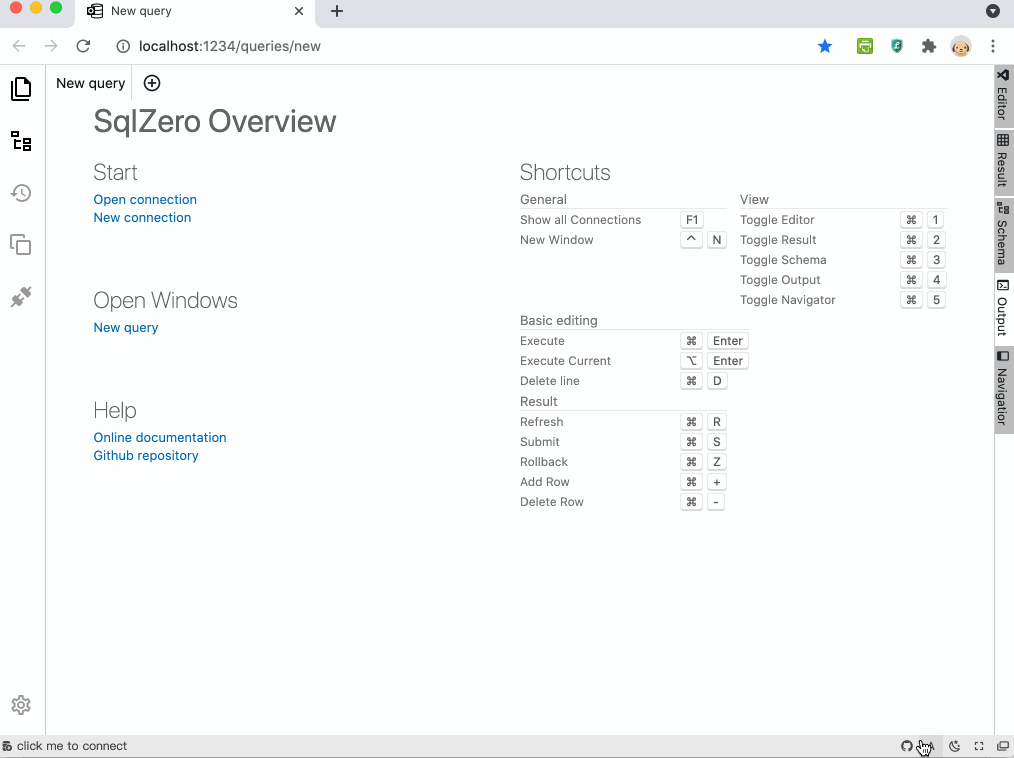This screenshot has height=758, width=1014.
Task: Open sidebar settings with the gear icon
Action: coord(21,705)
